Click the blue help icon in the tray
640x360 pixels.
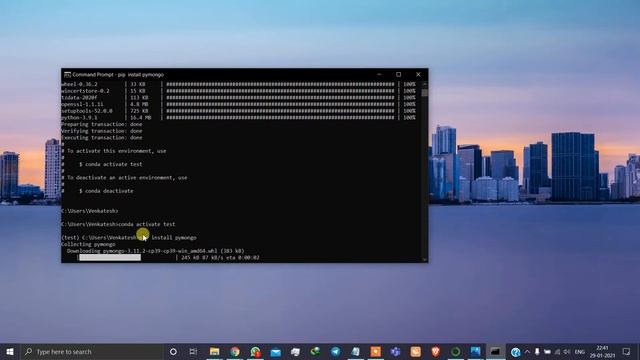[x=516, y=352]
